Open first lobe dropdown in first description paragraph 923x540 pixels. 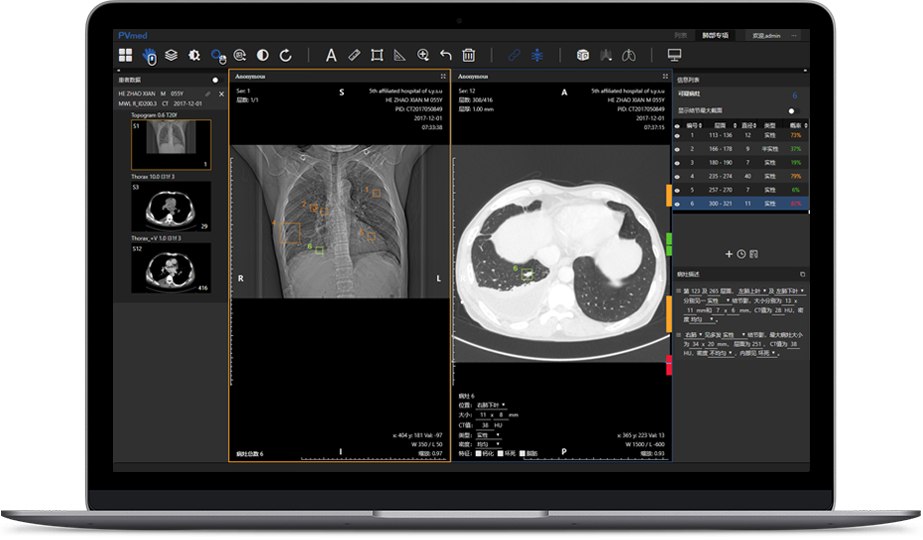pyautogui.click(x=752, y=291)
